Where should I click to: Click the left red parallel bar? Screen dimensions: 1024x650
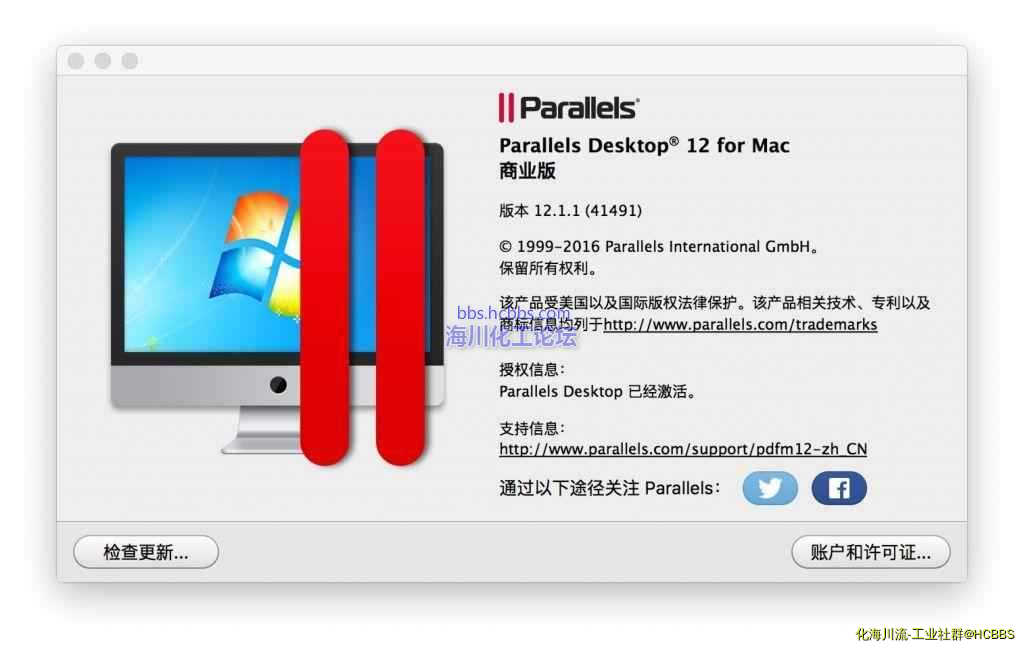coord(324,297)
